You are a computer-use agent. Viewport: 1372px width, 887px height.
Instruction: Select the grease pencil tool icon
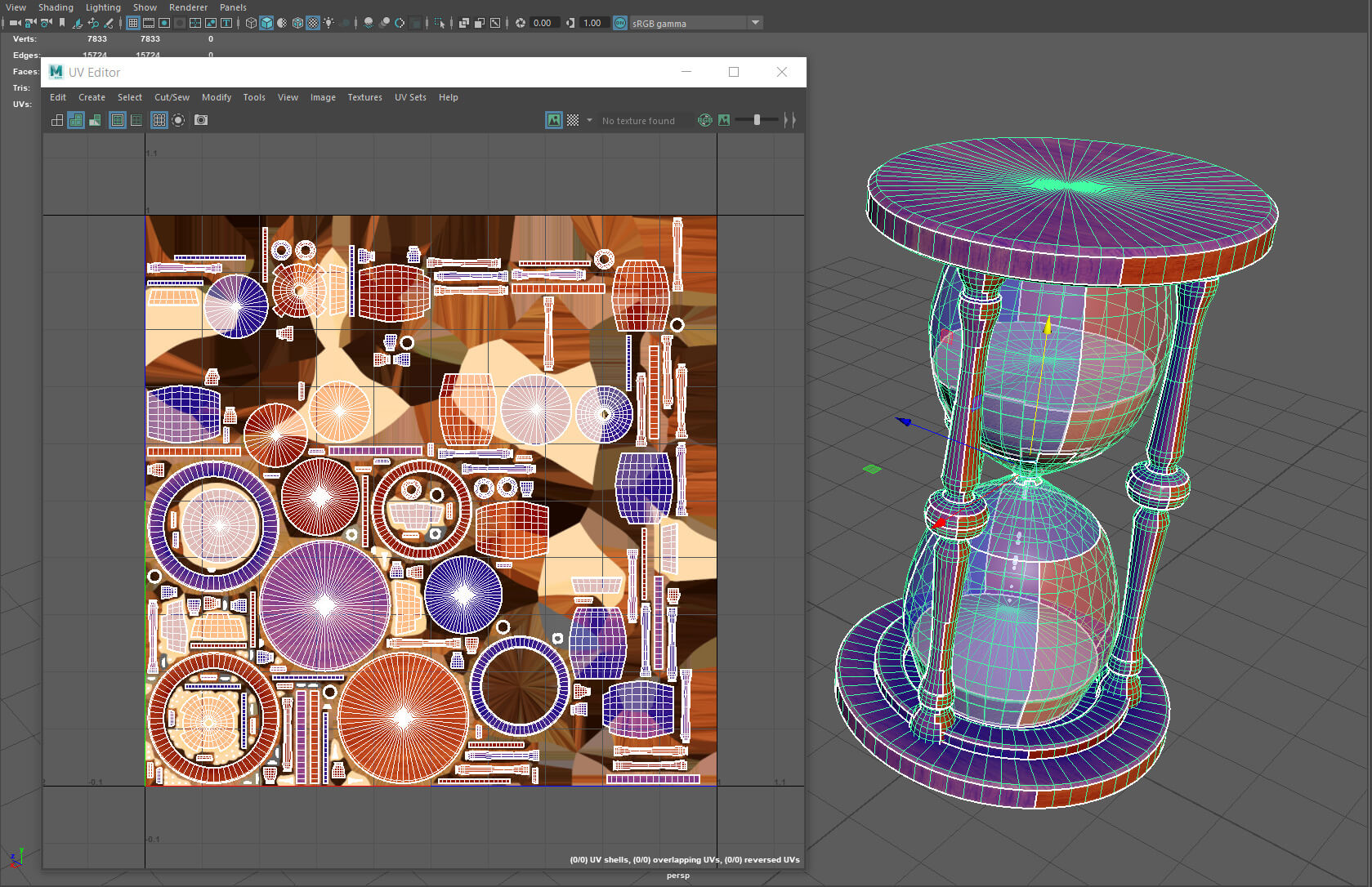(x=109, y=23)
